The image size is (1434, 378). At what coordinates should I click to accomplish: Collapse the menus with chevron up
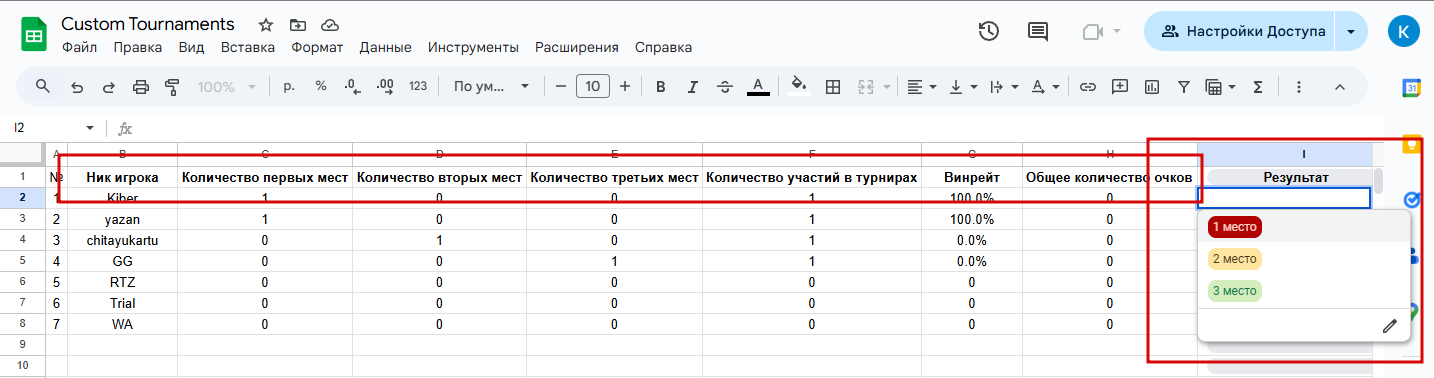tap(1340, 87)
